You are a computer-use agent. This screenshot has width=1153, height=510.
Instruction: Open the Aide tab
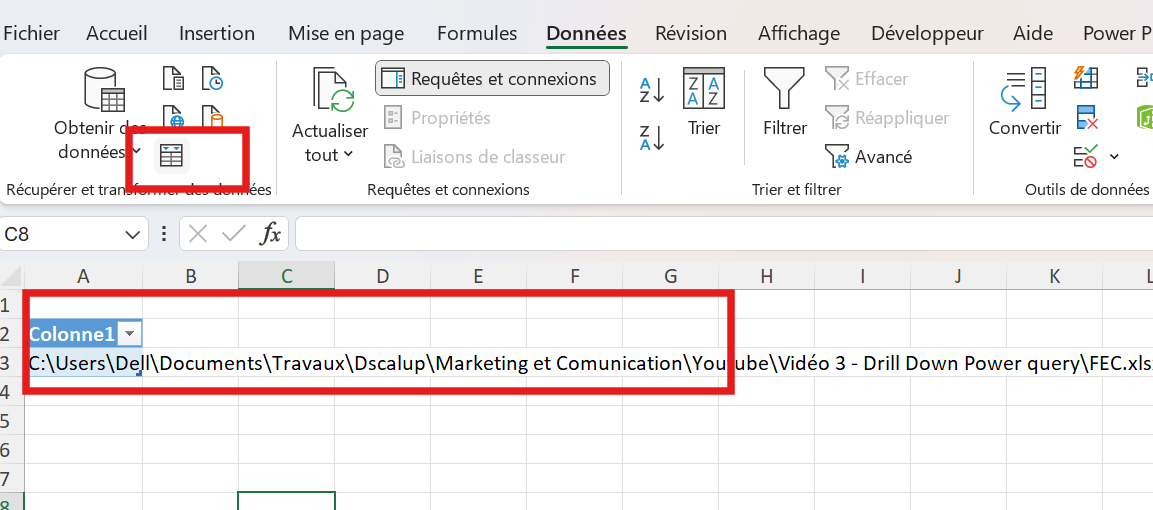pyautogui.click(x=1032, y=33)
